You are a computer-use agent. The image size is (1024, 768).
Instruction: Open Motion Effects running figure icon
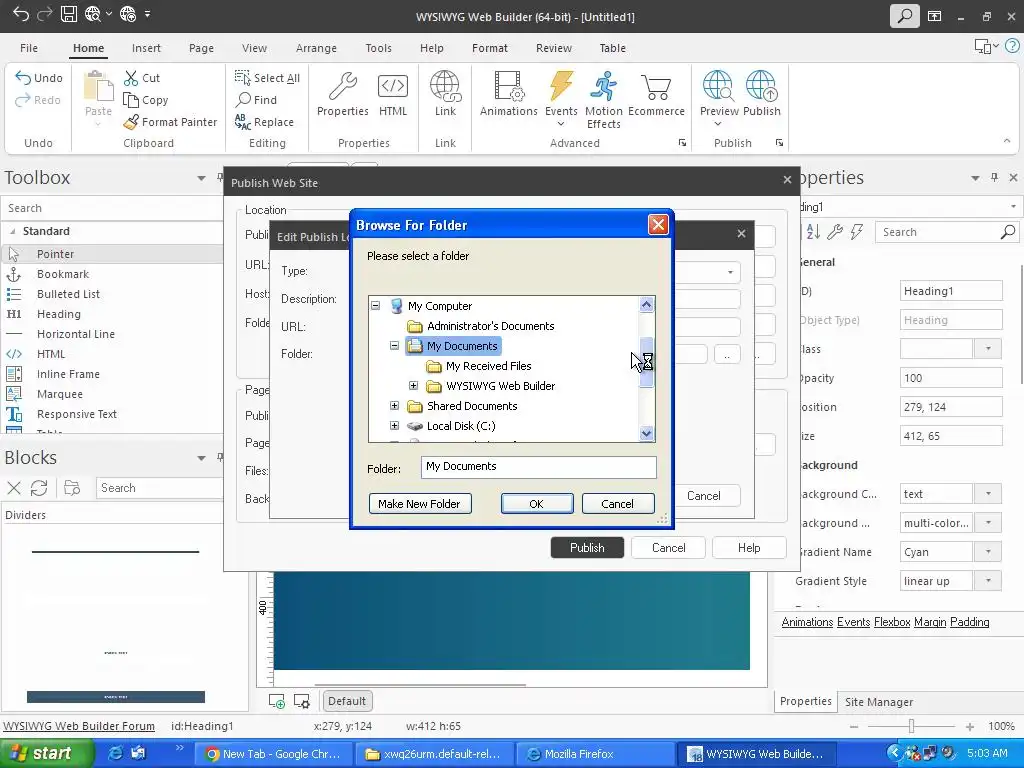603,86
